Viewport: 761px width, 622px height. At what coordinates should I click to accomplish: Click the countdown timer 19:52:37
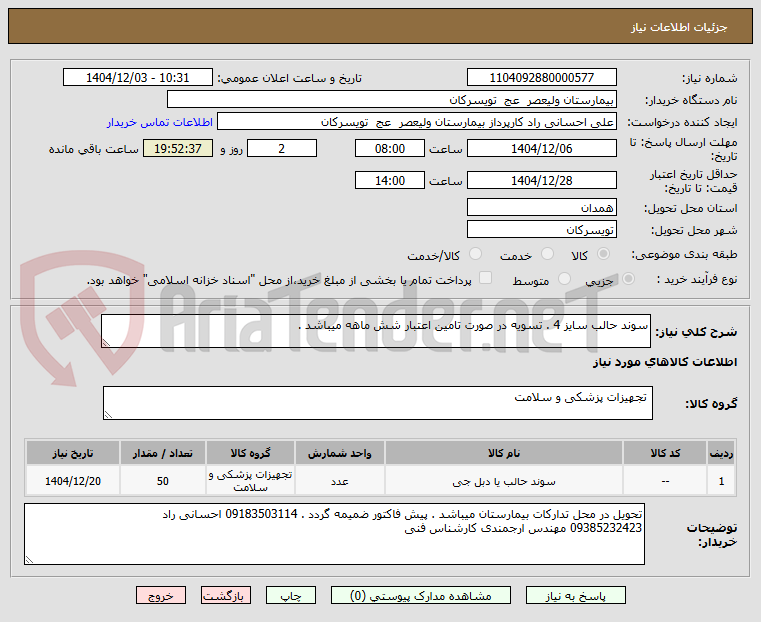pyautogui.click(x=178, y=148)
